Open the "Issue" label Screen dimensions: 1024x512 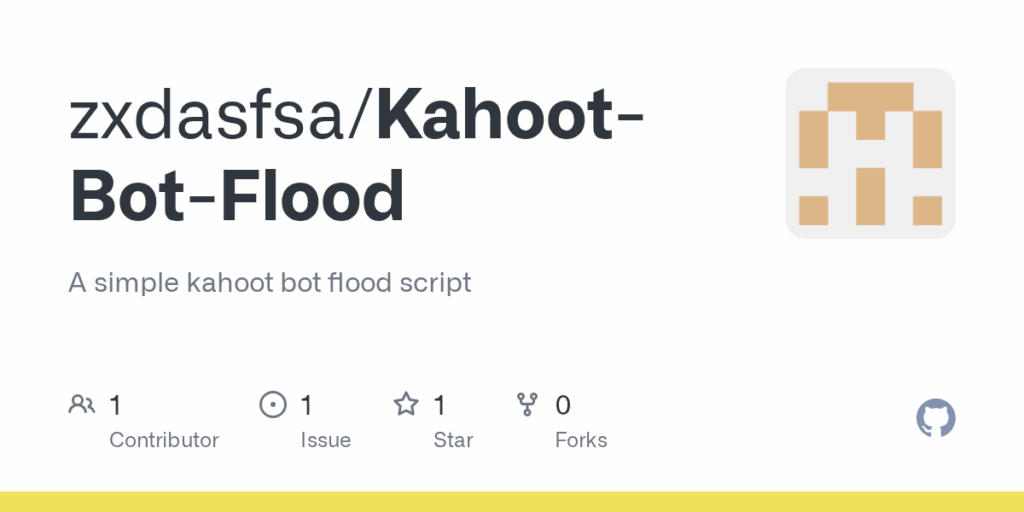pyautogui.click(x=325, y=440)
